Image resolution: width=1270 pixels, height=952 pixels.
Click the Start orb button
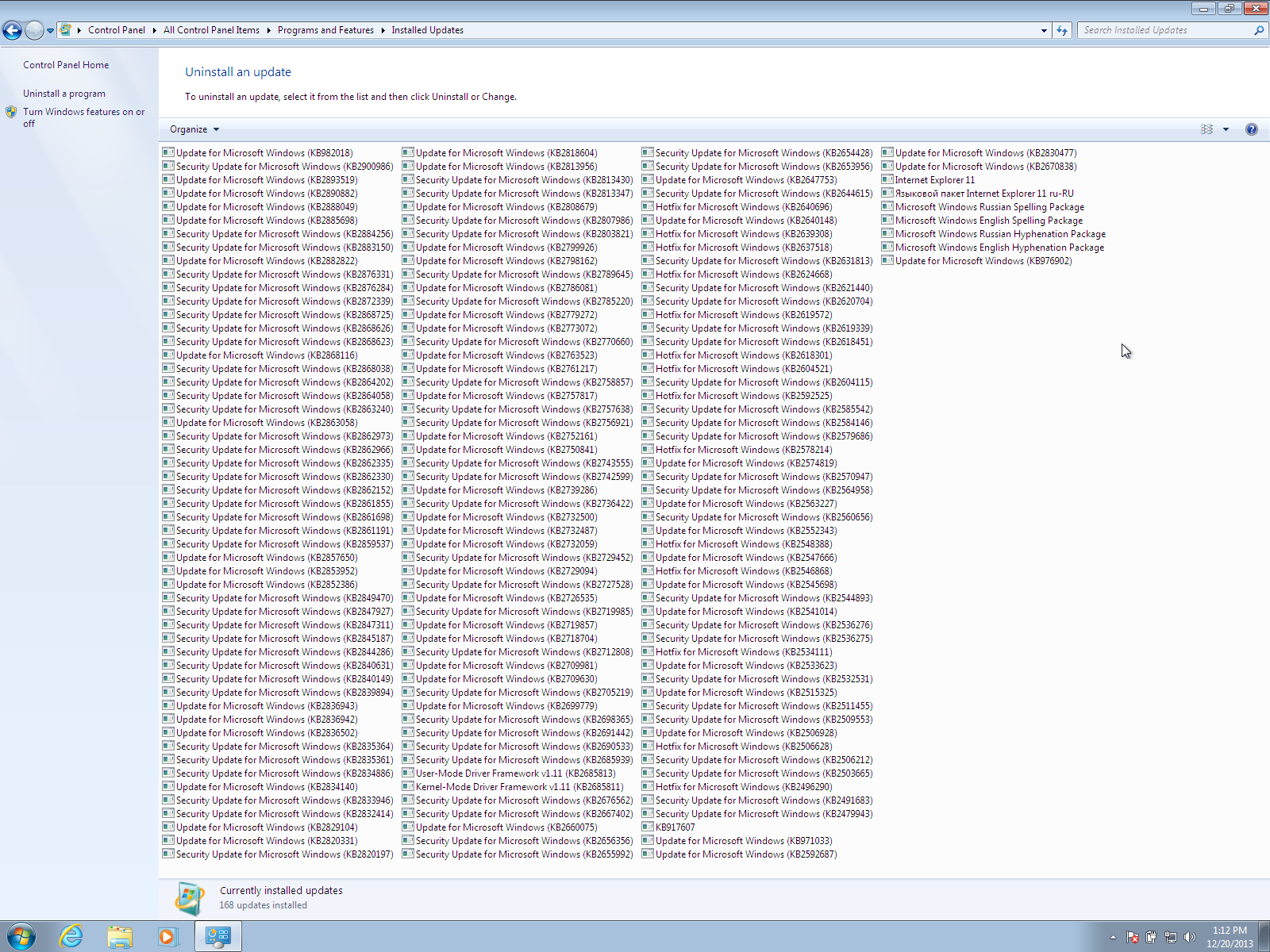[21, 936]
